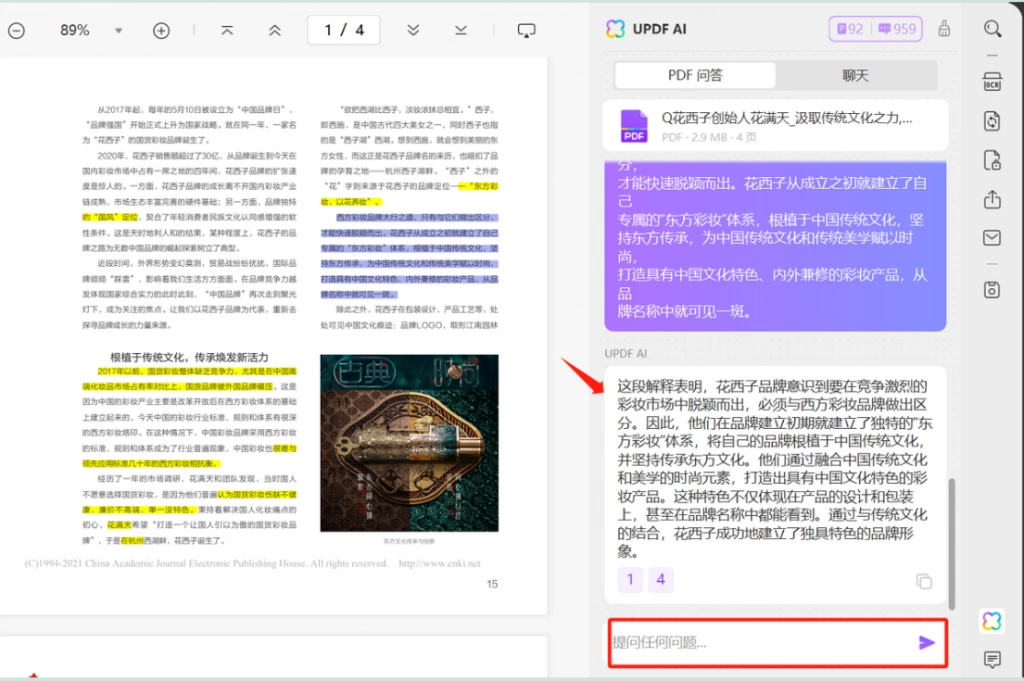Image resolution: width=1024 pixels, height=681 pixels.
Task: Switch to the 聊天 tab
Action: (856, 75)
